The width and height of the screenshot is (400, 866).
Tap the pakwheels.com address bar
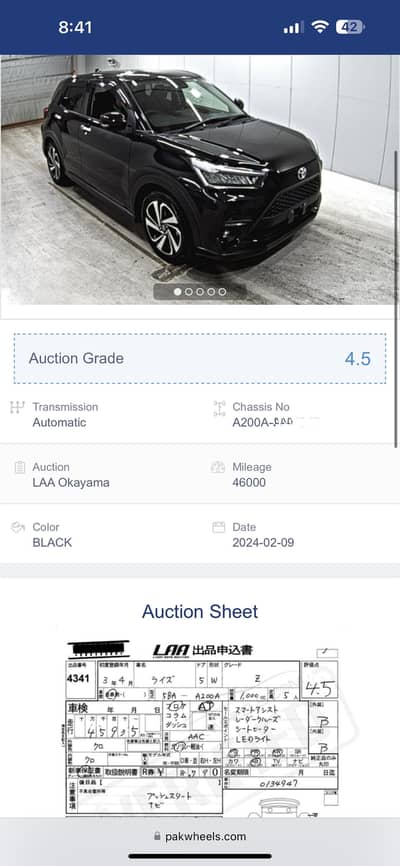200,836
